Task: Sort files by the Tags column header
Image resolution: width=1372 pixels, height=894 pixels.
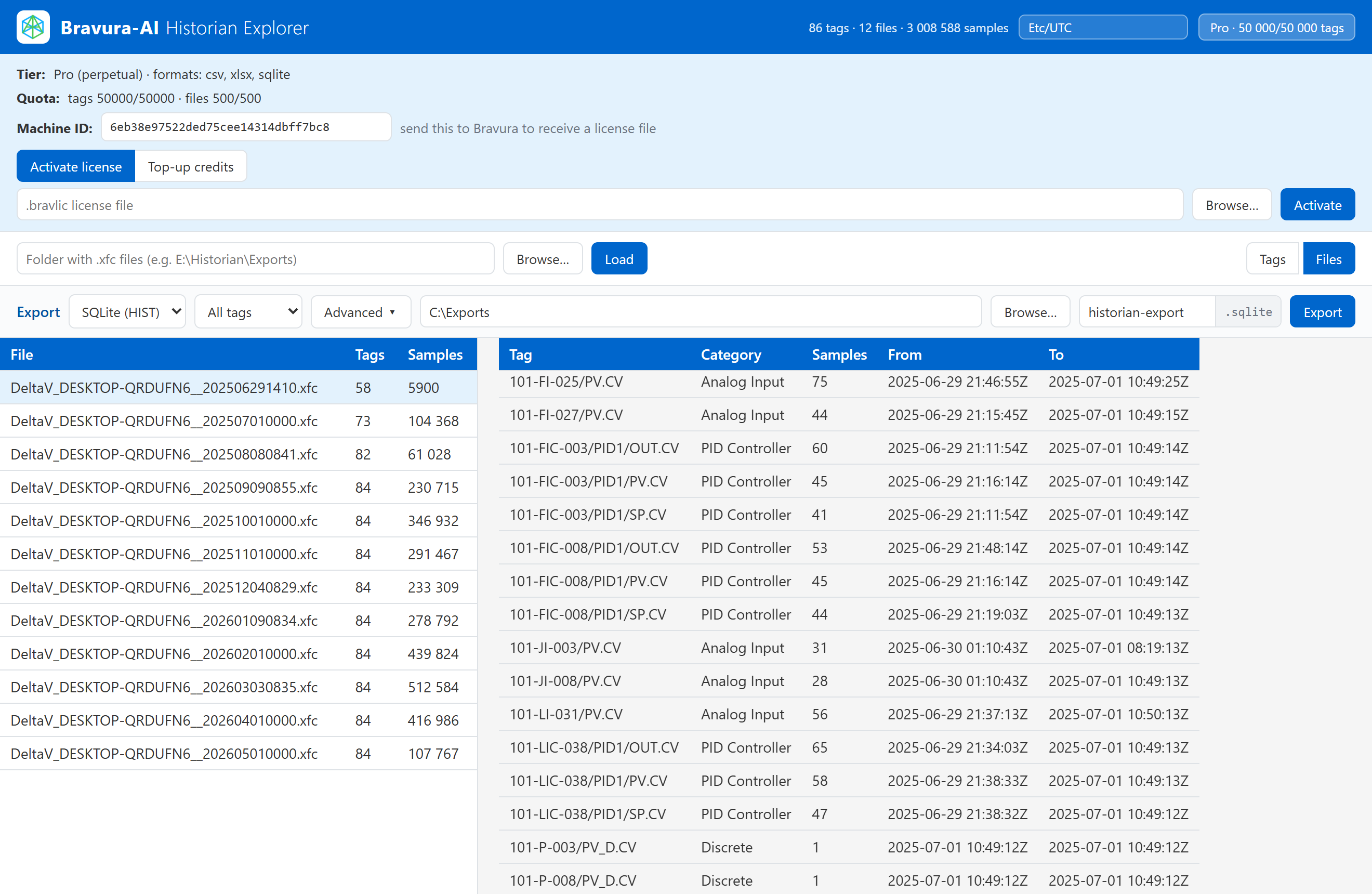Action: click(370, 354)
